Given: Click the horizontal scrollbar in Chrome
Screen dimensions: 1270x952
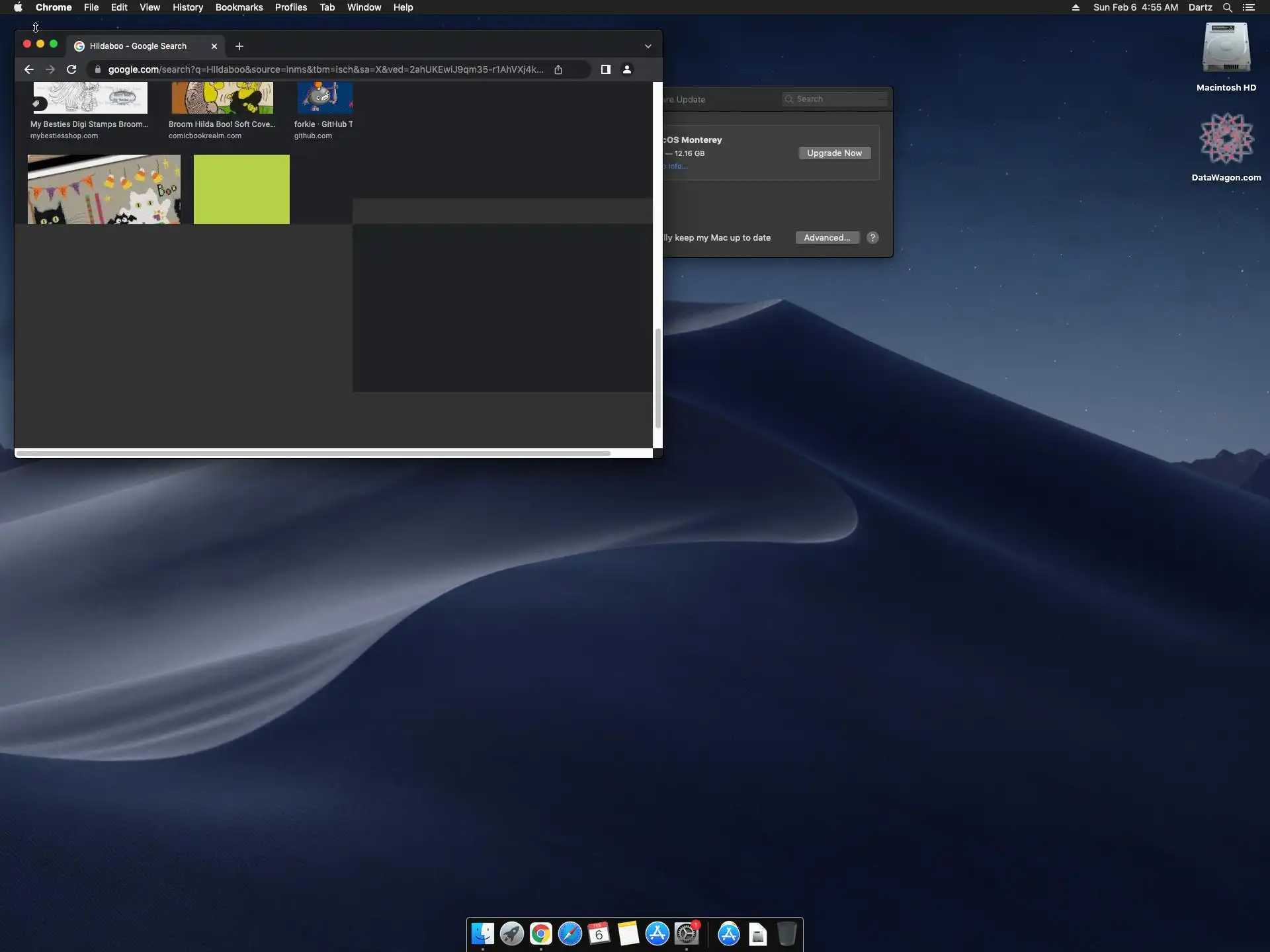Looking at the screenshot, I should [312, 453].
